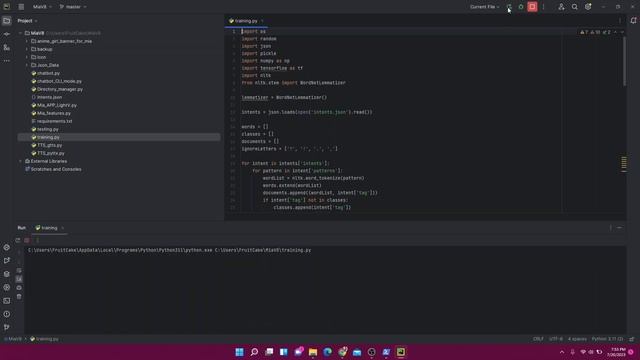Click the MiaV8 breadcrumb in the status bar

pyautogui.click(x=13, y=339)
